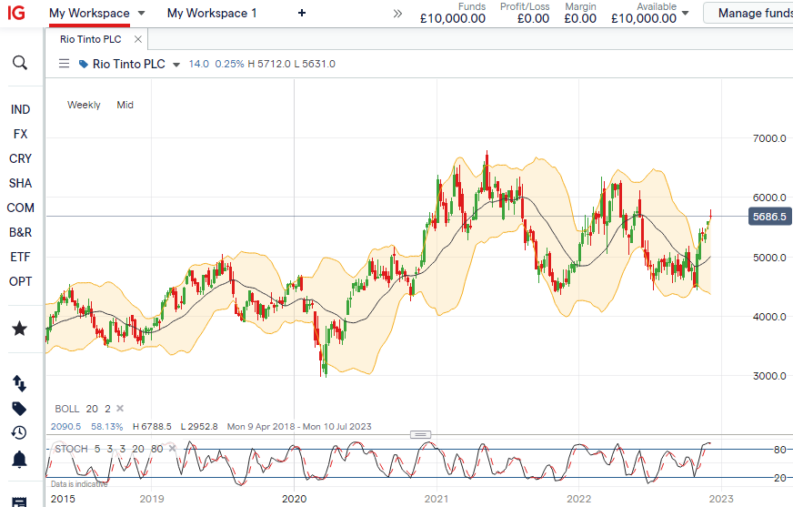Open the history clock icon
Viewport: 793px width, 507px height.
[19, 433]
